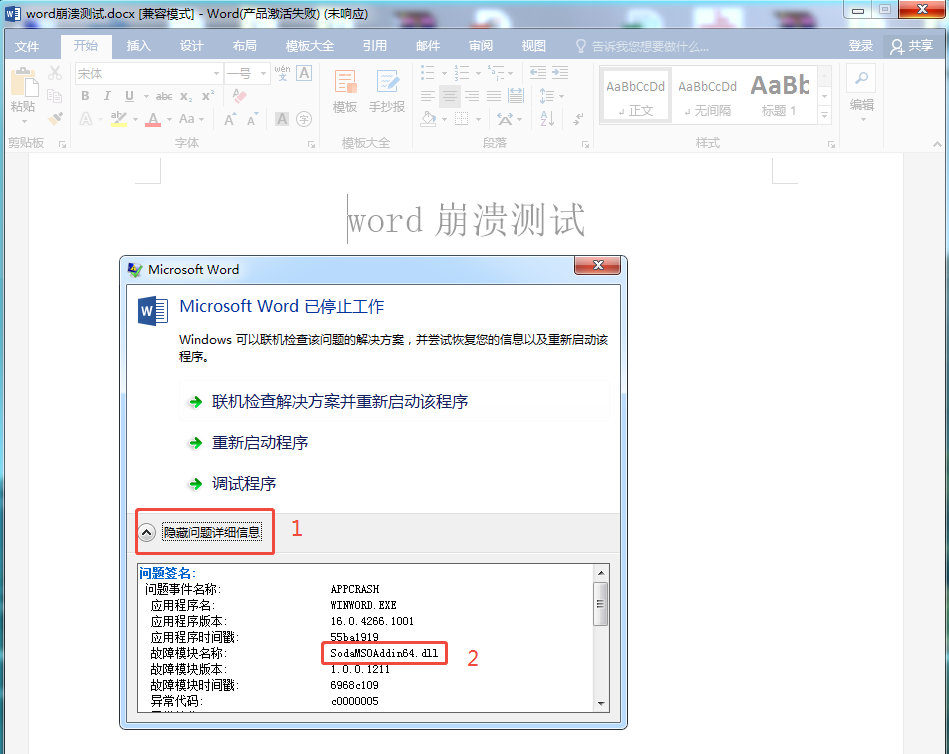Viewport: 949px width, 754px height.
Task: Click the problem details scrollbar down arrow
Action: coord(601,703)
